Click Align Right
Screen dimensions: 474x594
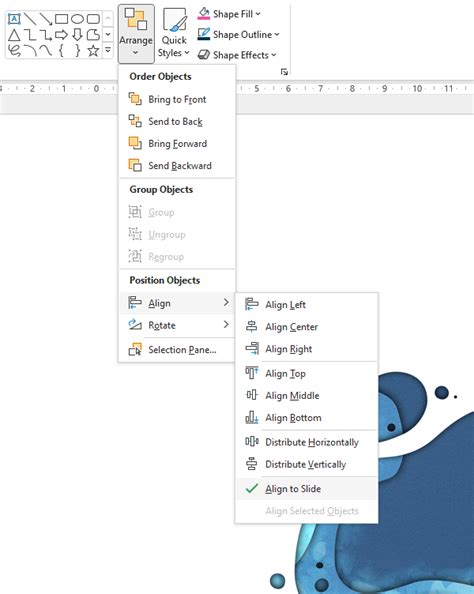(307, 349)
